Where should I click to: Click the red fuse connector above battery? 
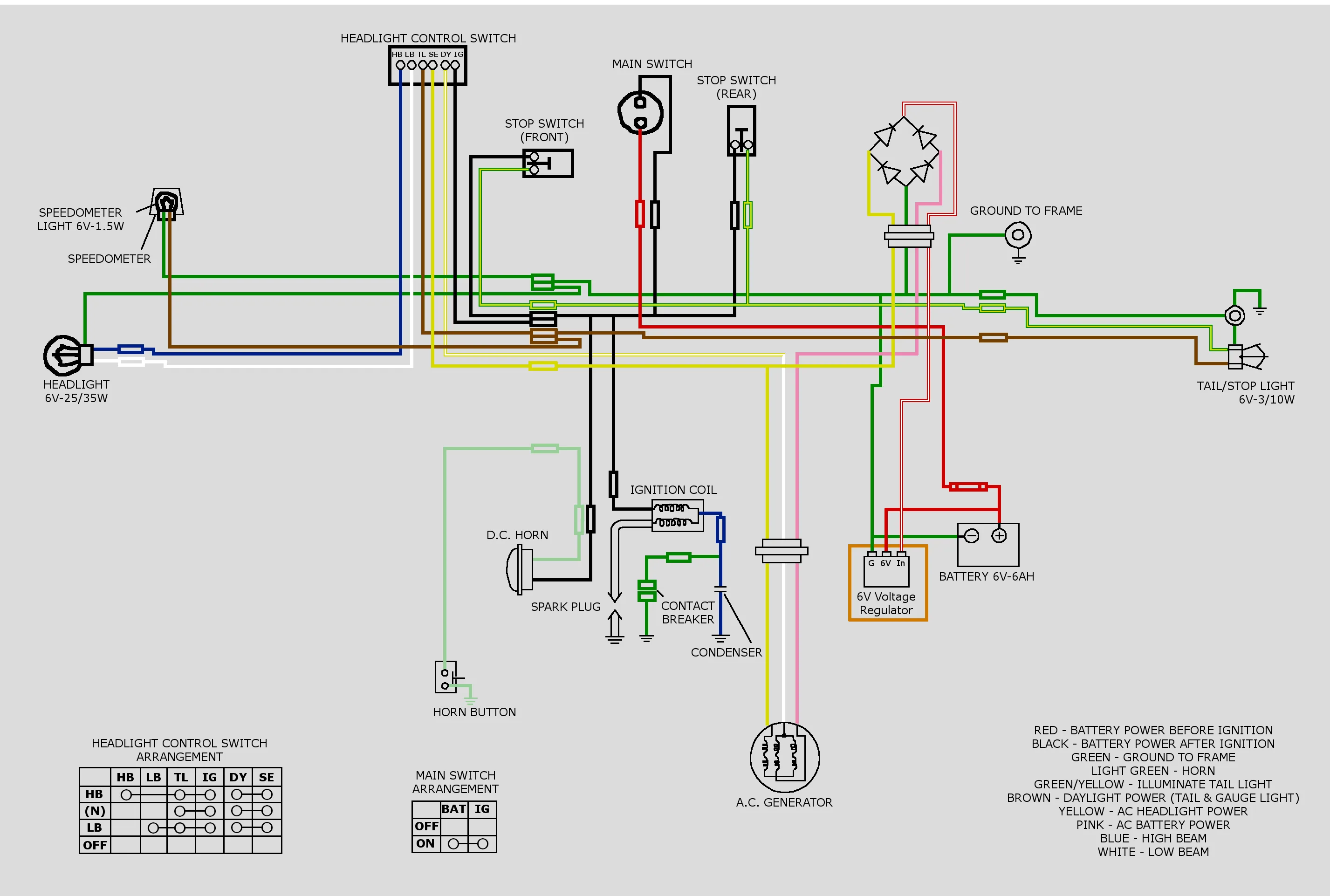968,487
